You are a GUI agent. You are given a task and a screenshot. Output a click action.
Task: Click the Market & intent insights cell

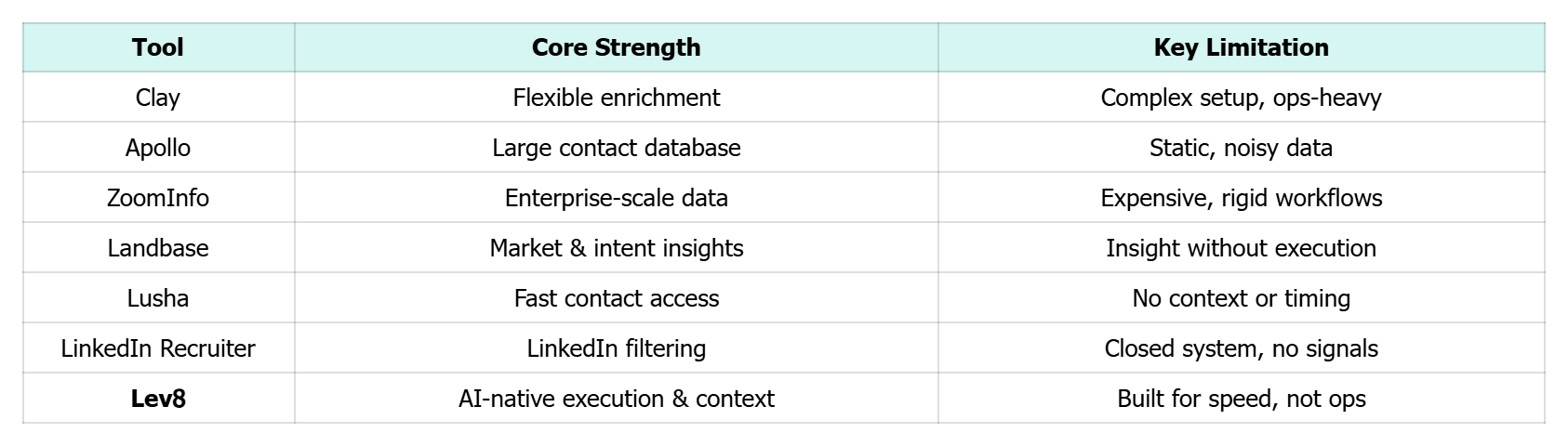[x=616, y=248]
